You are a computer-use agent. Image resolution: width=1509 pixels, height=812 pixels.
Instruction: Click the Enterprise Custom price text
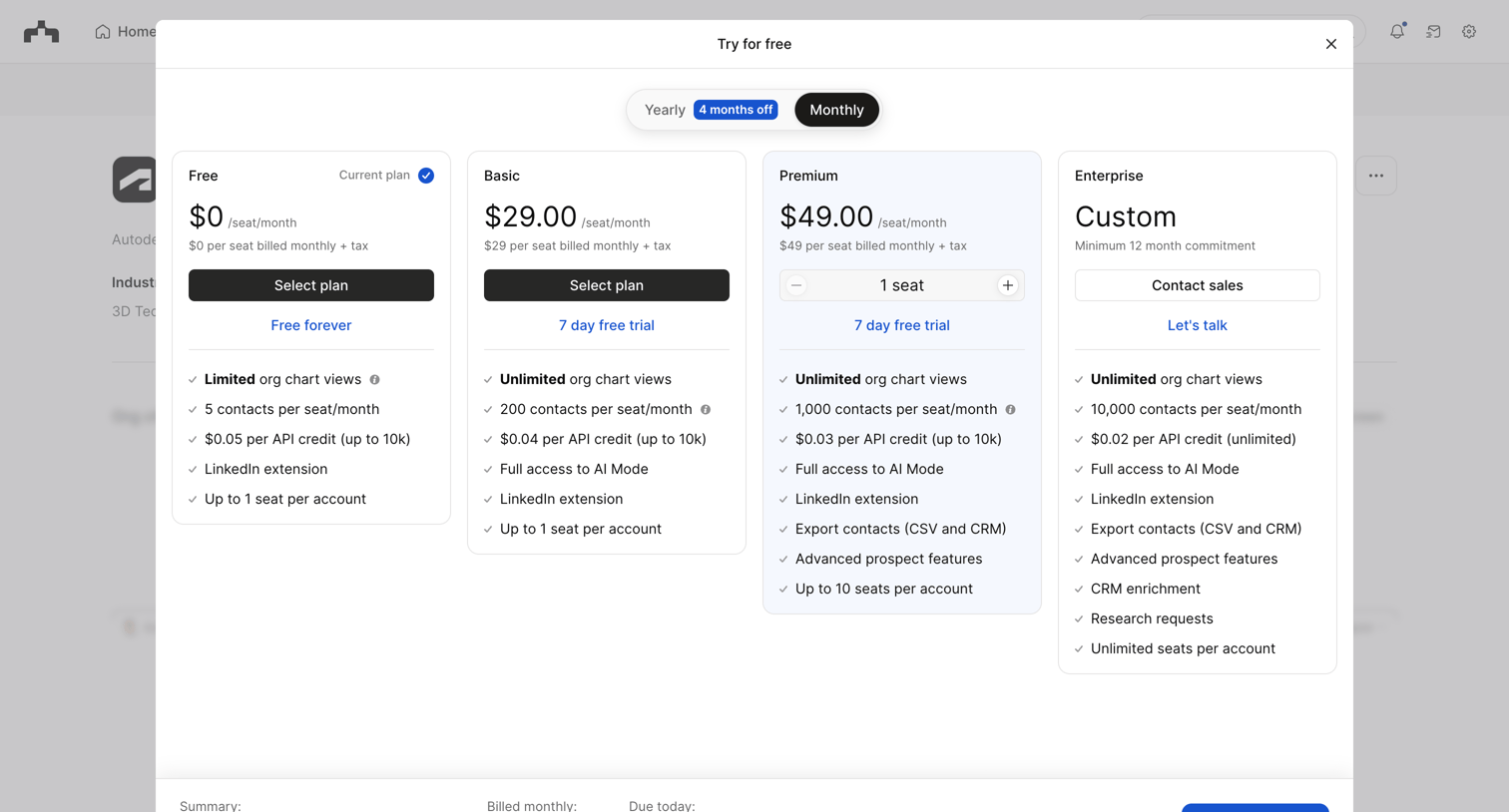(x=1125, y=216)
